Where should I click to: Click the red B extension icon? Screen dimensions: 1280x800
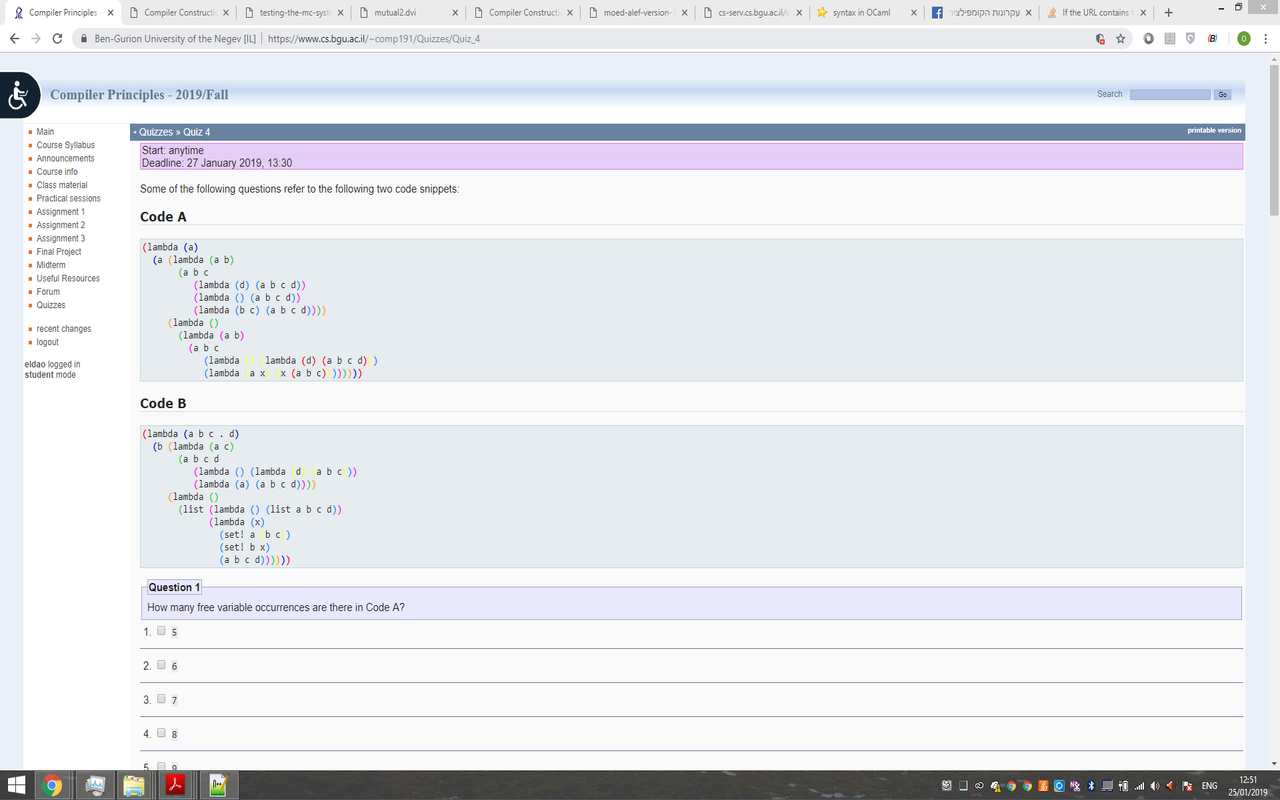[1212, 39]
